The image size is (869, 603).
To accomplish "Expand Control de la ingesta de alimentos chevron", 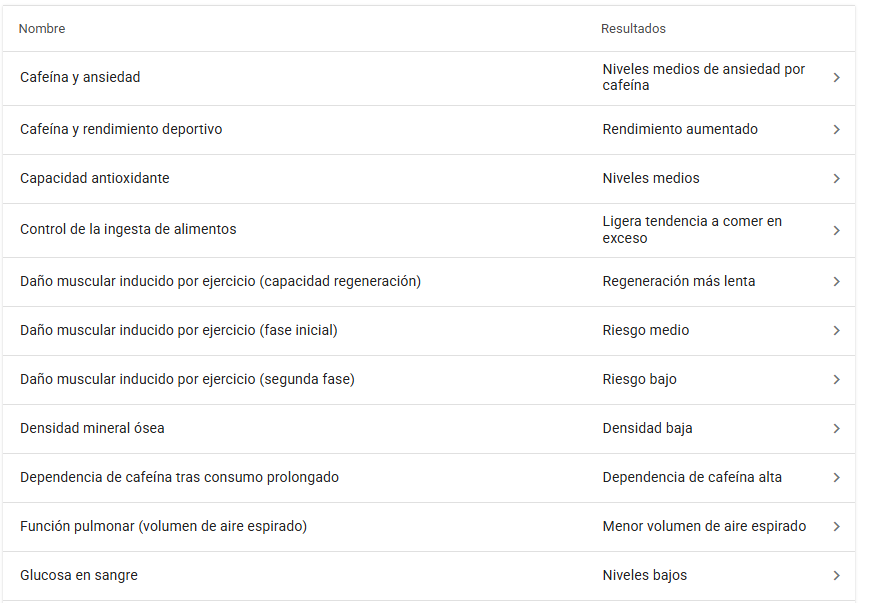I will coord(836,230).
